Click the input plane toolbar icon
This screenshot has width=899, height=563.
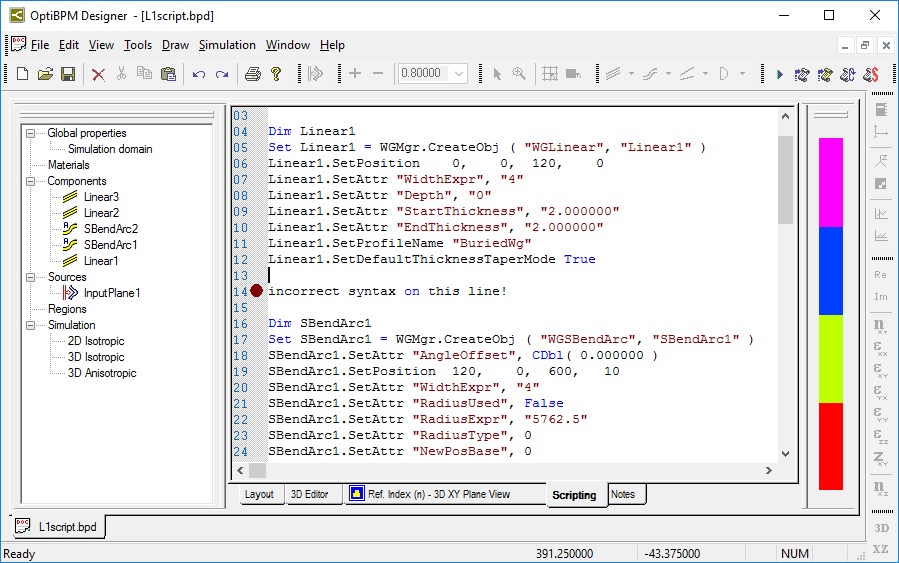[x=315, y=73]
